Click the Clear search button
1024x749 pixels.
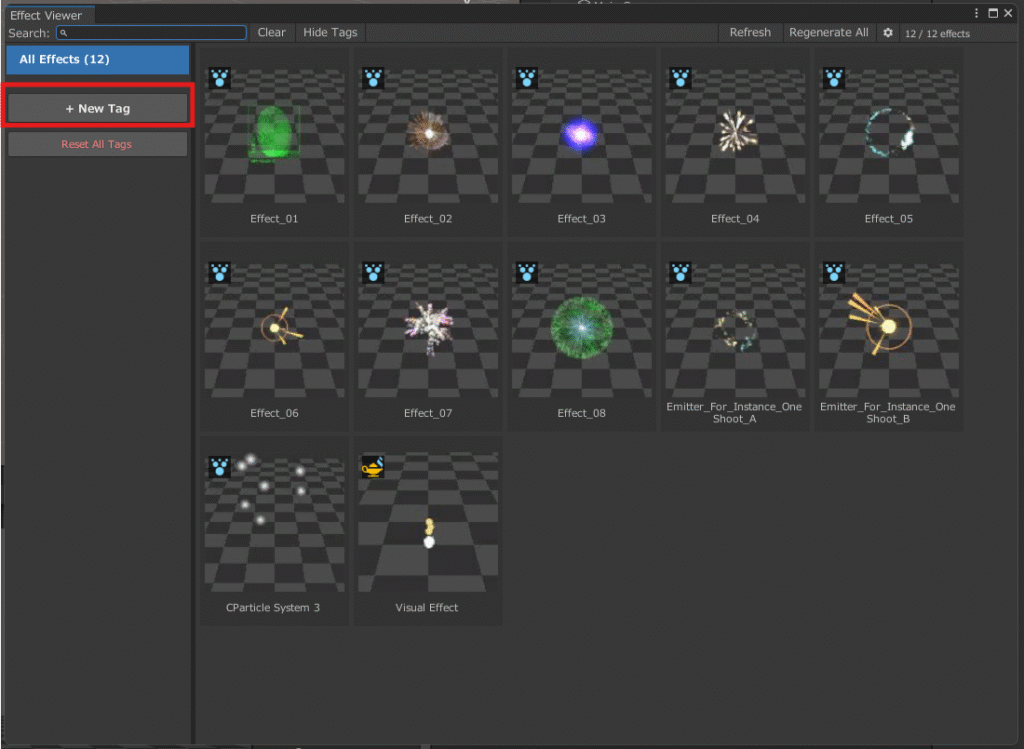point(271,33)
